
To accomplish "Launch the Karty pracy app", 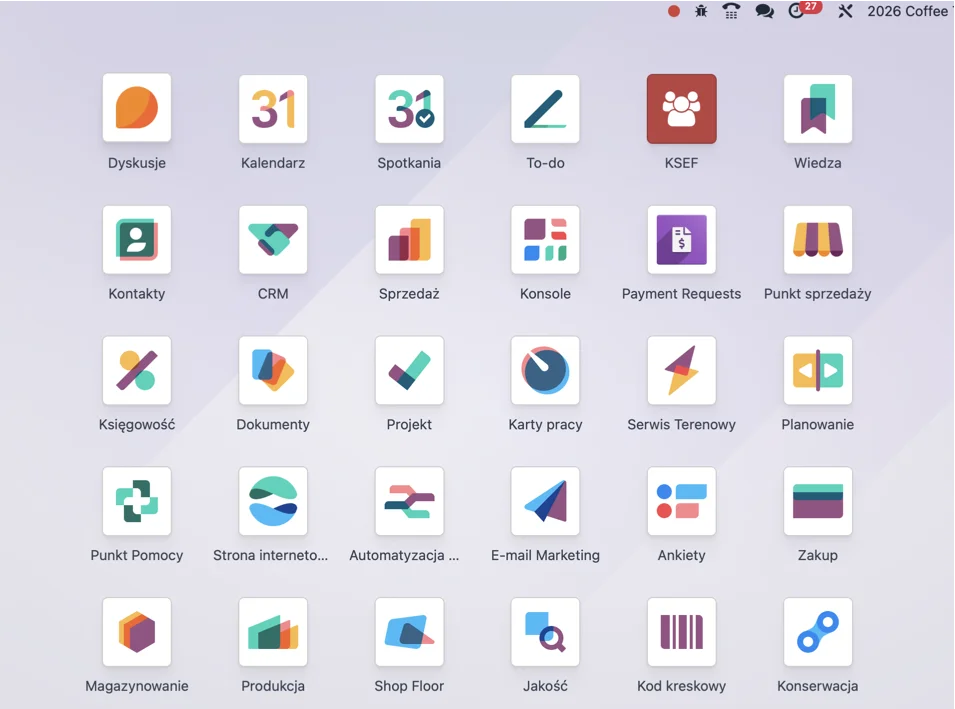I will pyautogui.click(x=545, y=370).
